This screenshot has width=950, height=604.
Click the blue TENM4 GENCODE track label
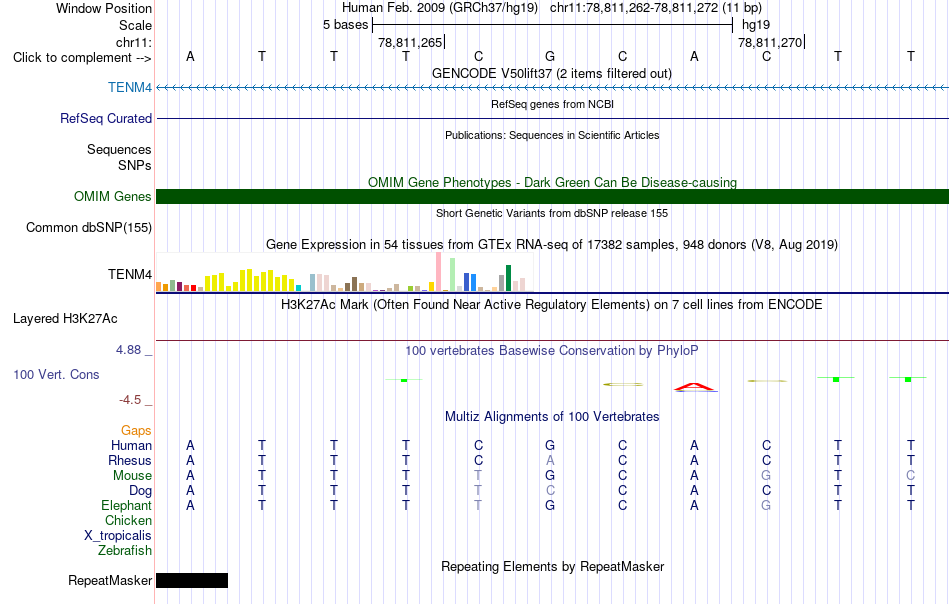[x=130, y=87]
